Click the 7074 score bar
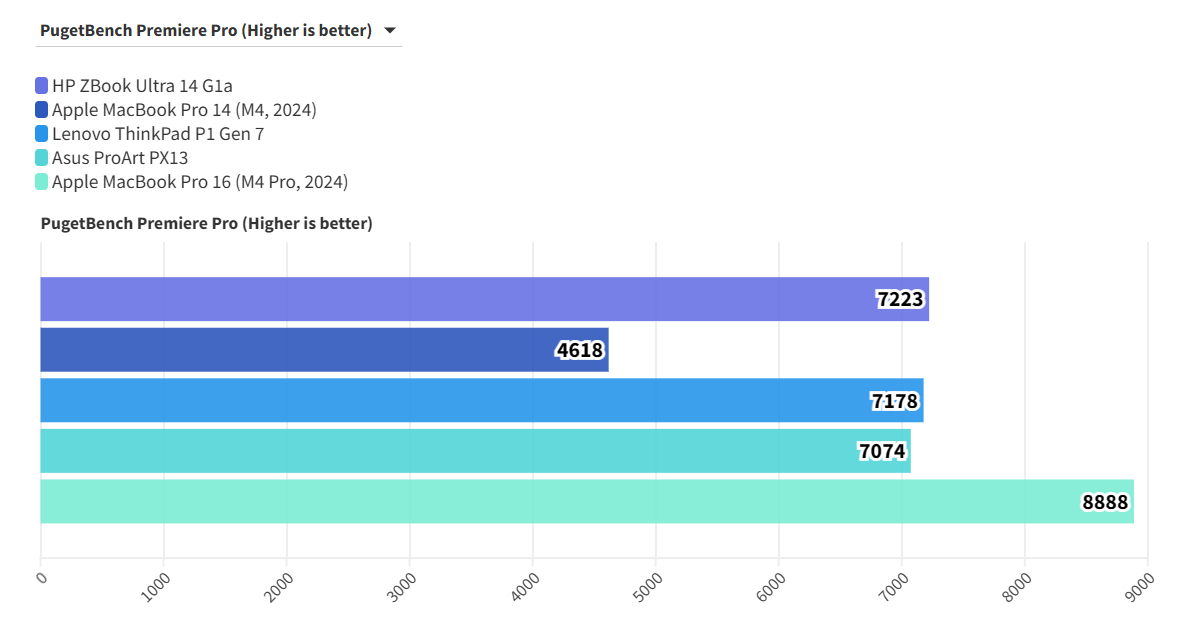 click(x=475, y=451)
